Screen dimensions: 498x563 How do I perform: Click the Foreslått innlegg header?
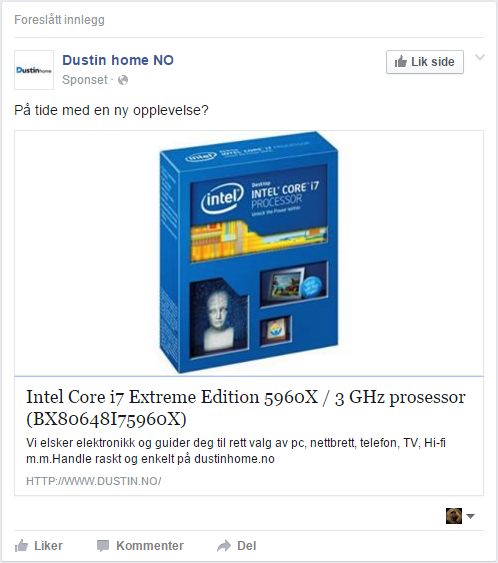(x=59, y=20)
